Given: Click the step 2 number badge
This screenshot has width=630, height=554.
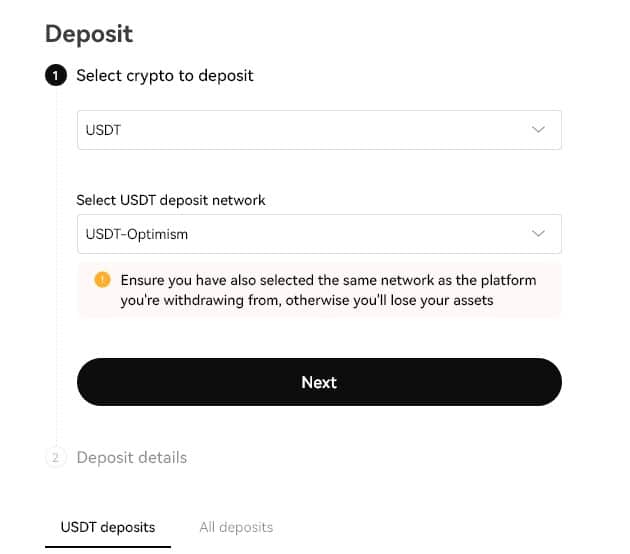Looking at the screenshot, I should (56, 458).
